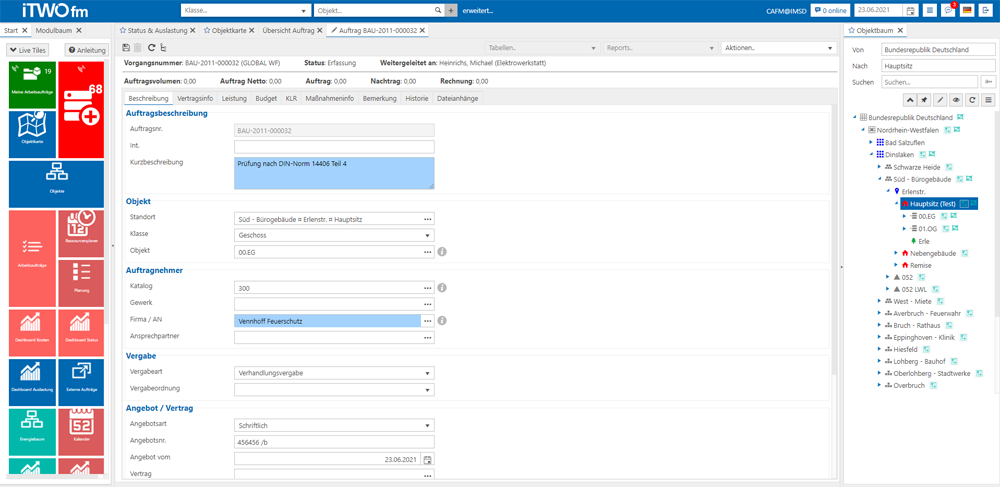
Task: Click the info icon next to Firma / AN
Action: (x=442, y=321)
